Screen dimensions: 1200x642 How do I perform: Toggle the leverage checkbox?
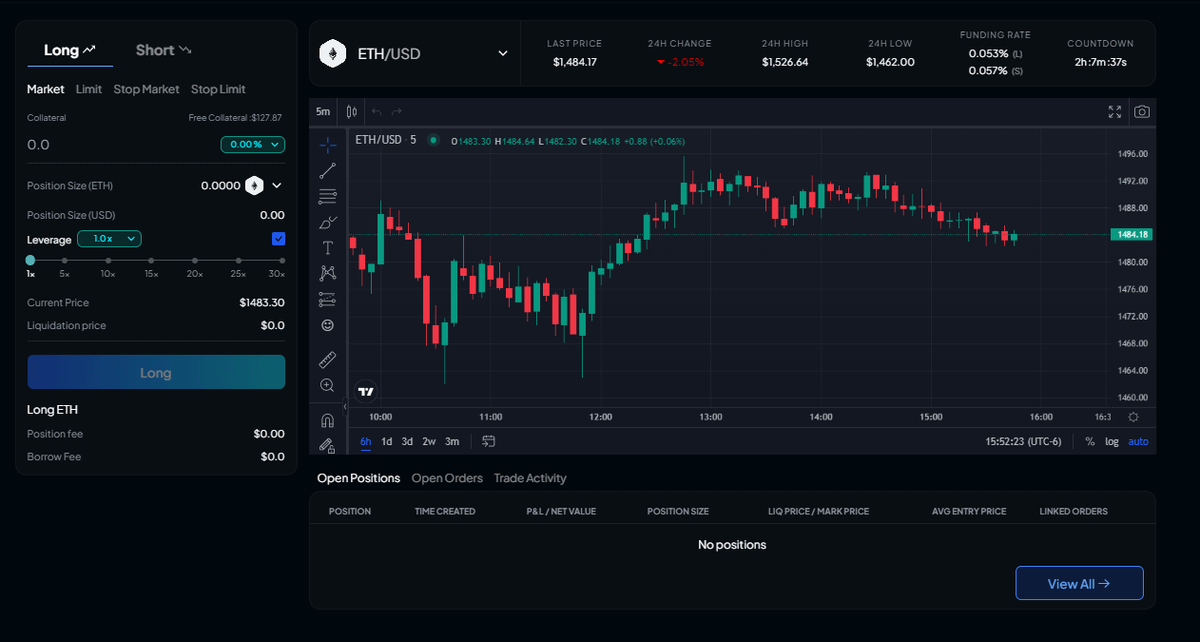tap(278, 239)
